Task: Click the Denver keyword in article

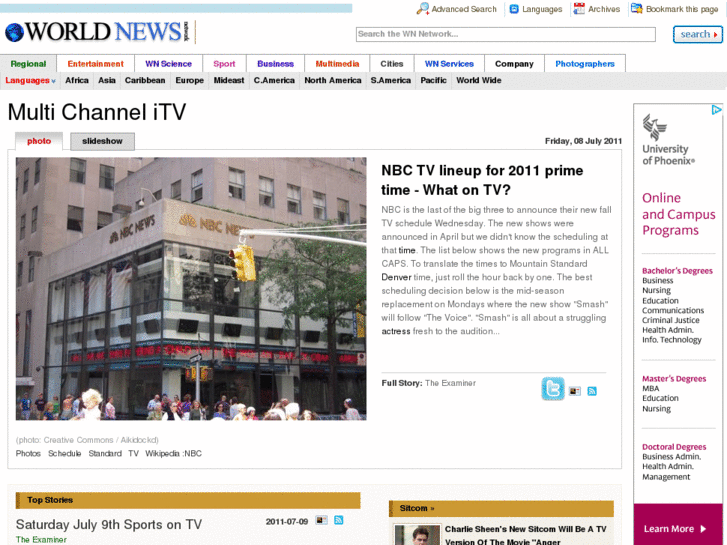Action: coord(396,277)
